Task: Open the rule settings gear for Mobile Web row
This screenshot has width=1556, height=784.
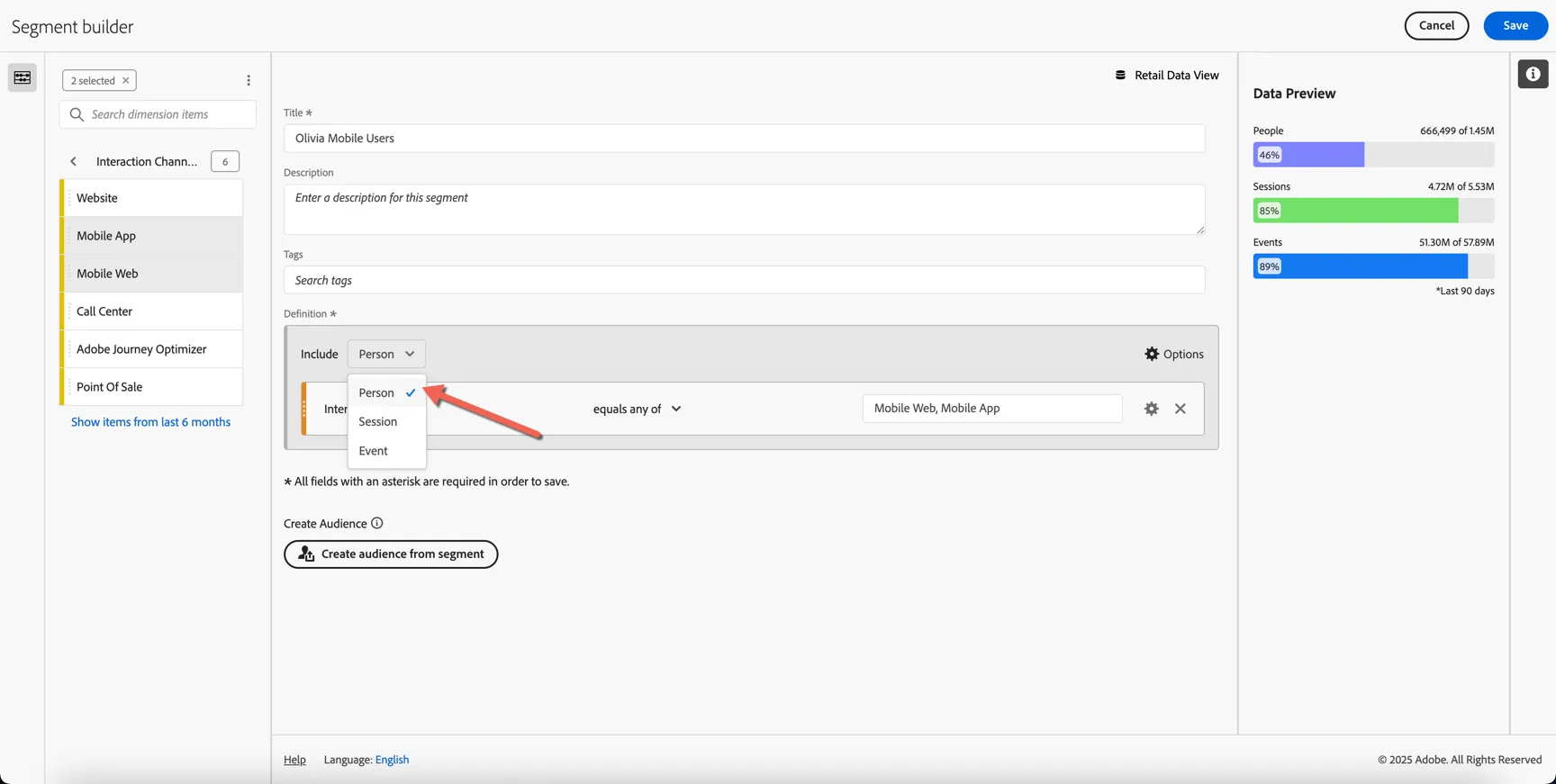Action: (1151, 409)
